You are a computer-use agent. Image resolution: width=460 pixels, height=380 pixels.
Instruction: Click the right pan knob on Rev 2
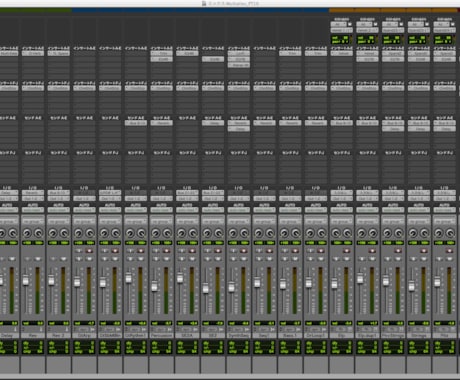click(x=64, y=233)
